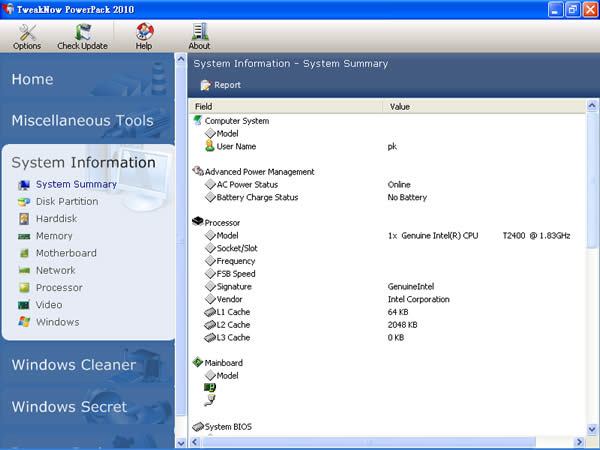
Task: Click the vertical scrollbar thumb in list
Action: click(x=592, y=180)
